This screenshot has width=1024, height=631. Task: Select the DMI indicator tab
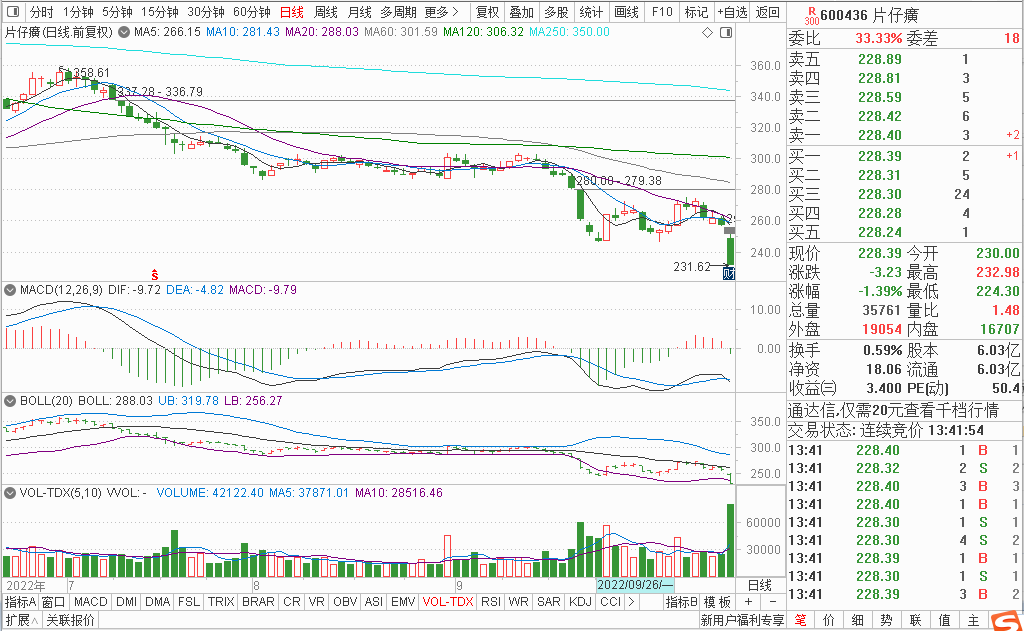[x=126, y=602]
